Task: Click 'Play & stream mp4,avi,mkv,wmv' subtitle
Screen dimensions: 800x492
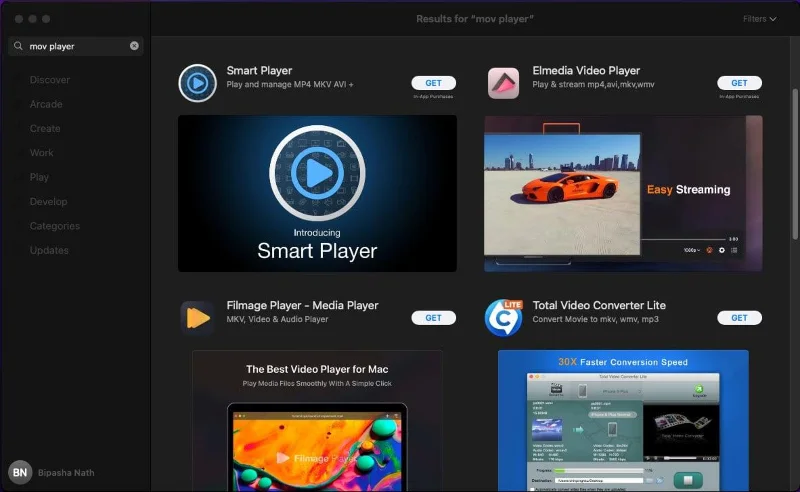Action: [x=593, y=84]
